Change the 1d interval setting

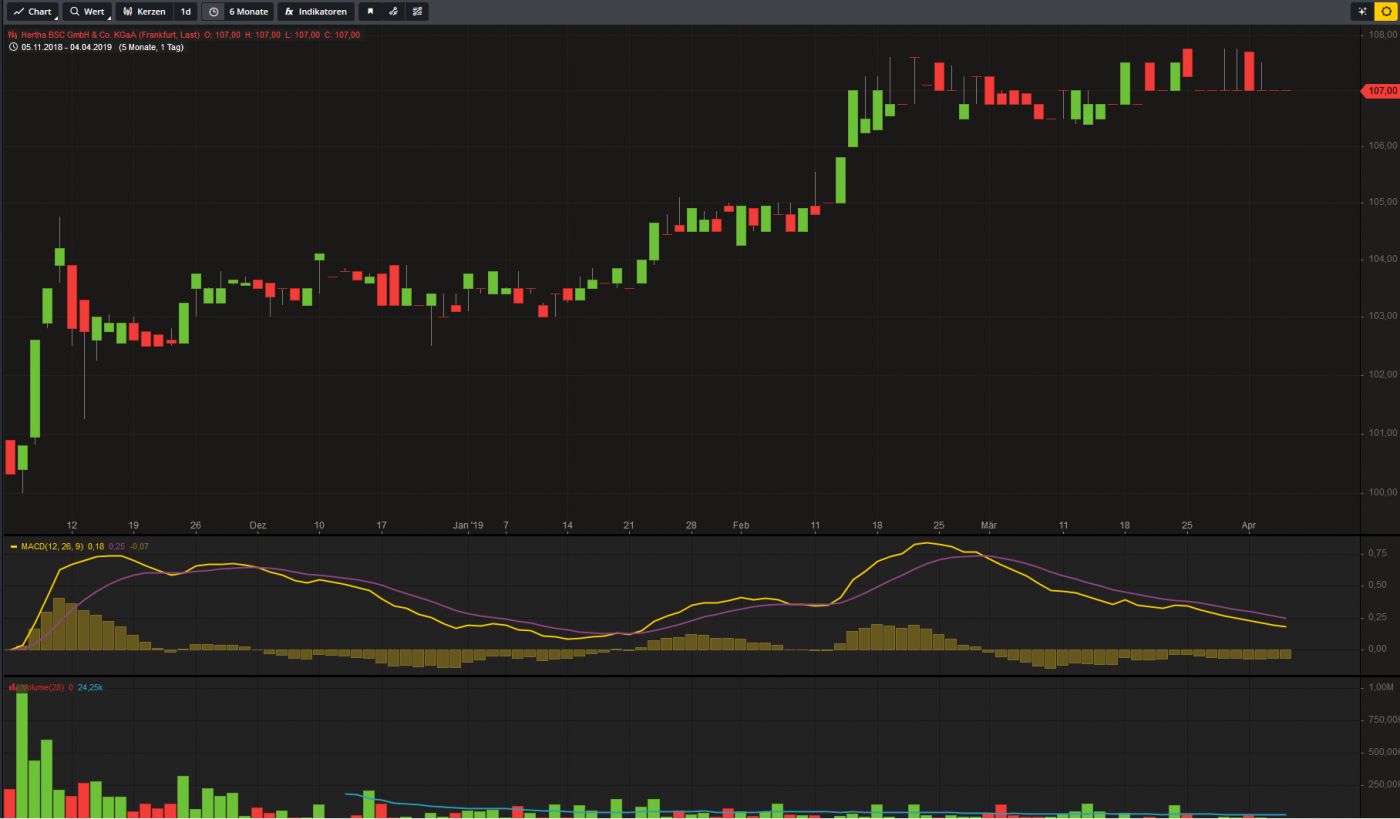click(x=185, y=12)
